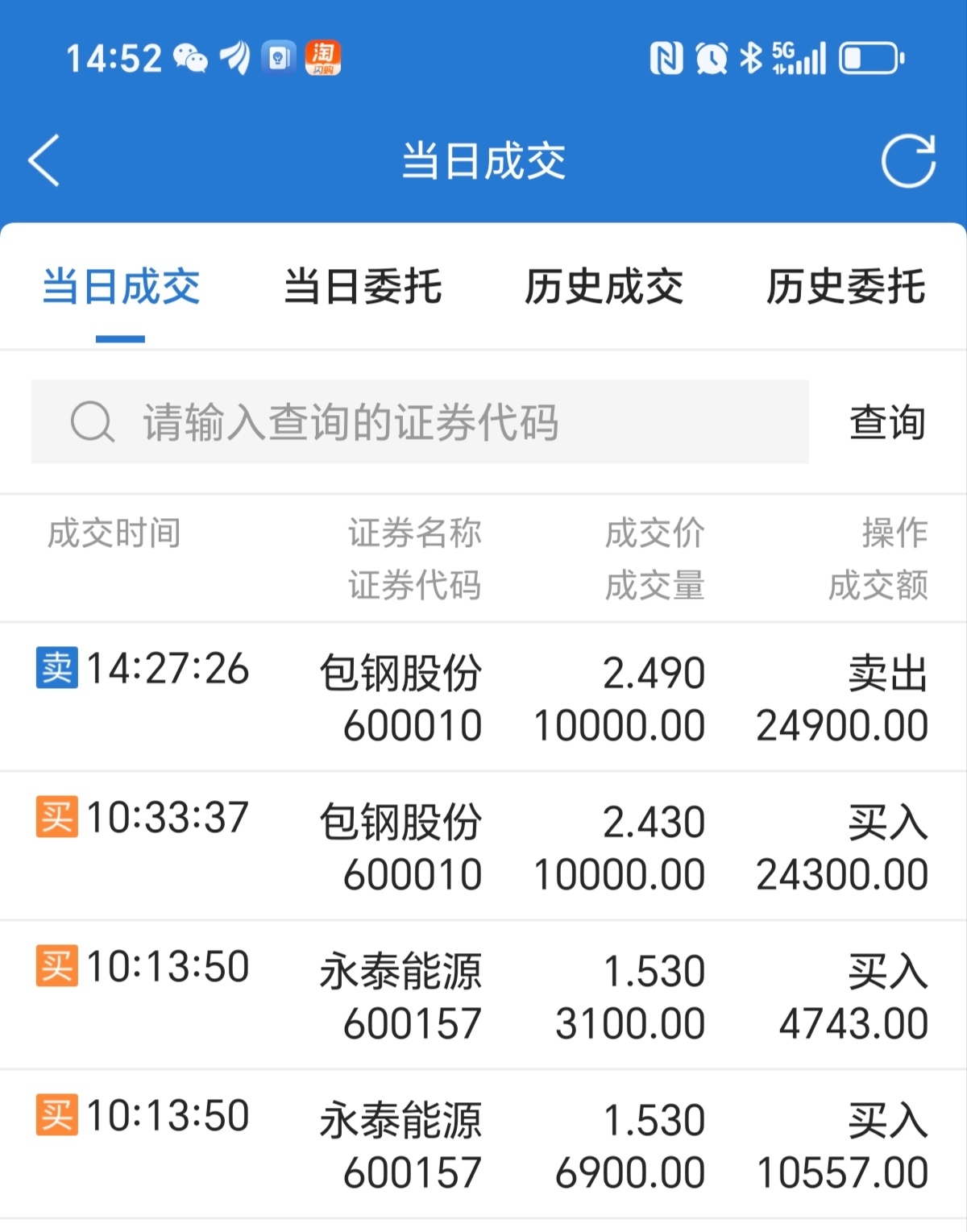Tap the amount 10557.00
The width and height of the screenshot is (967, 1232).
(x=842, y=1172)
